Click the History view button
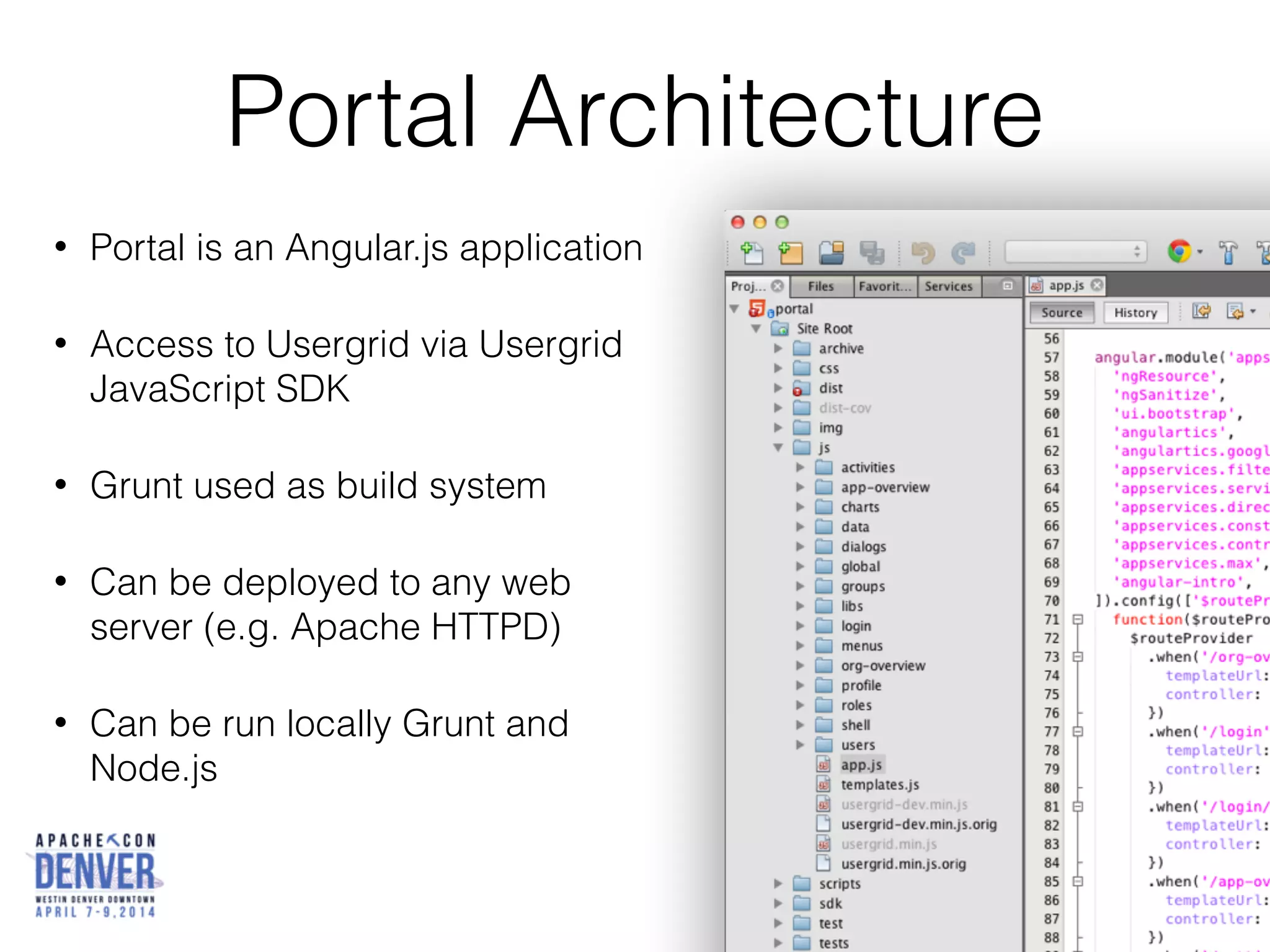This screenshot has width=1270, height=952. [x=1135, y=313]
